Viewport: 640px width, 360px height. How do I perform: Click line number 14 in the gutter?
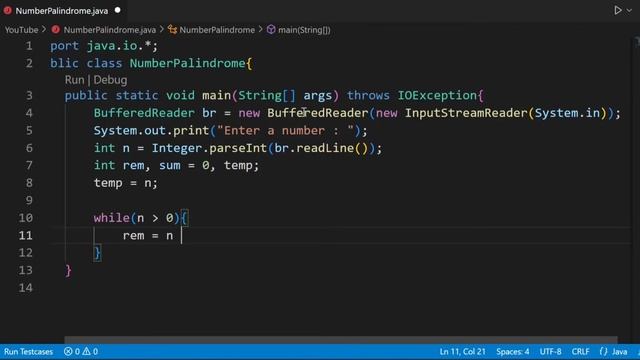(x=25, y=288)
